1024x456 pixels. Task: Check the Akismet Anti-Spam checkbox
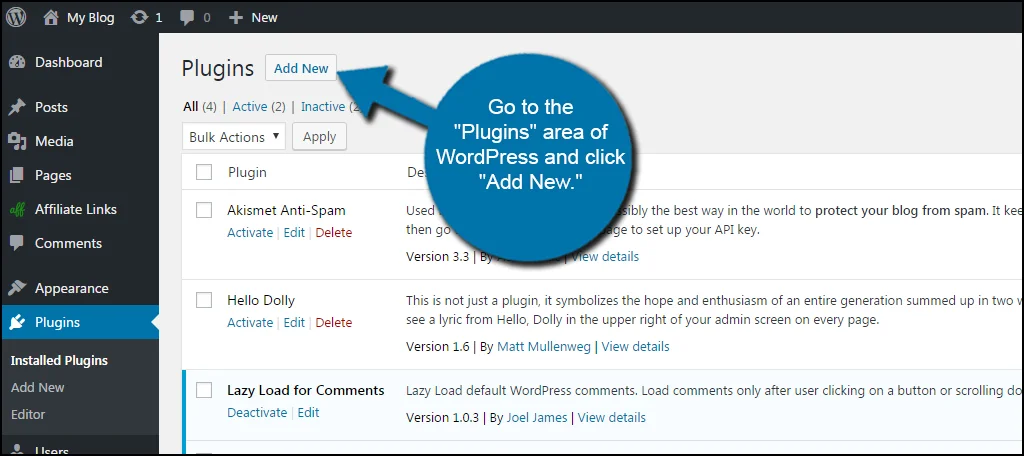[x=204, y=210]
